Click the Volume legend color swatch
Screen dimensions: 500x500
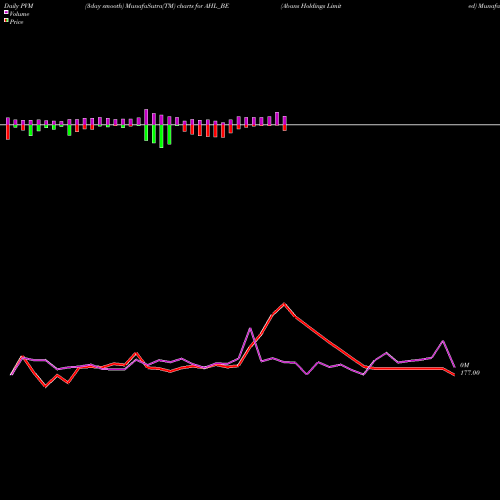point(6,13)
